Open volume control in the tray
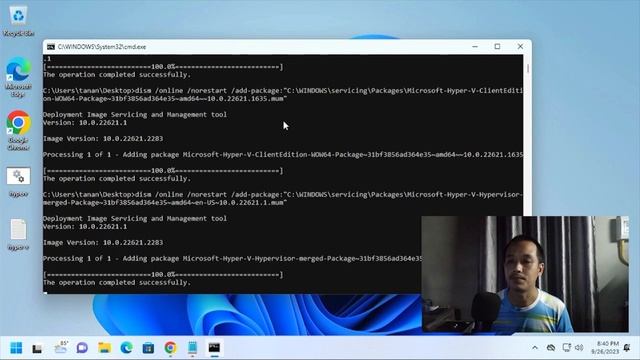Screen dimensions: 640x360 click(x=579, y=348)
